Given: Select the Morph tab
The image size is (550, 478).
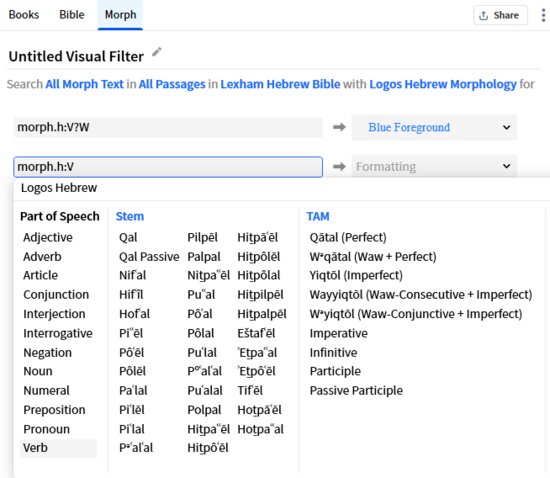Looking at the screenshot, I should (120, 15).
